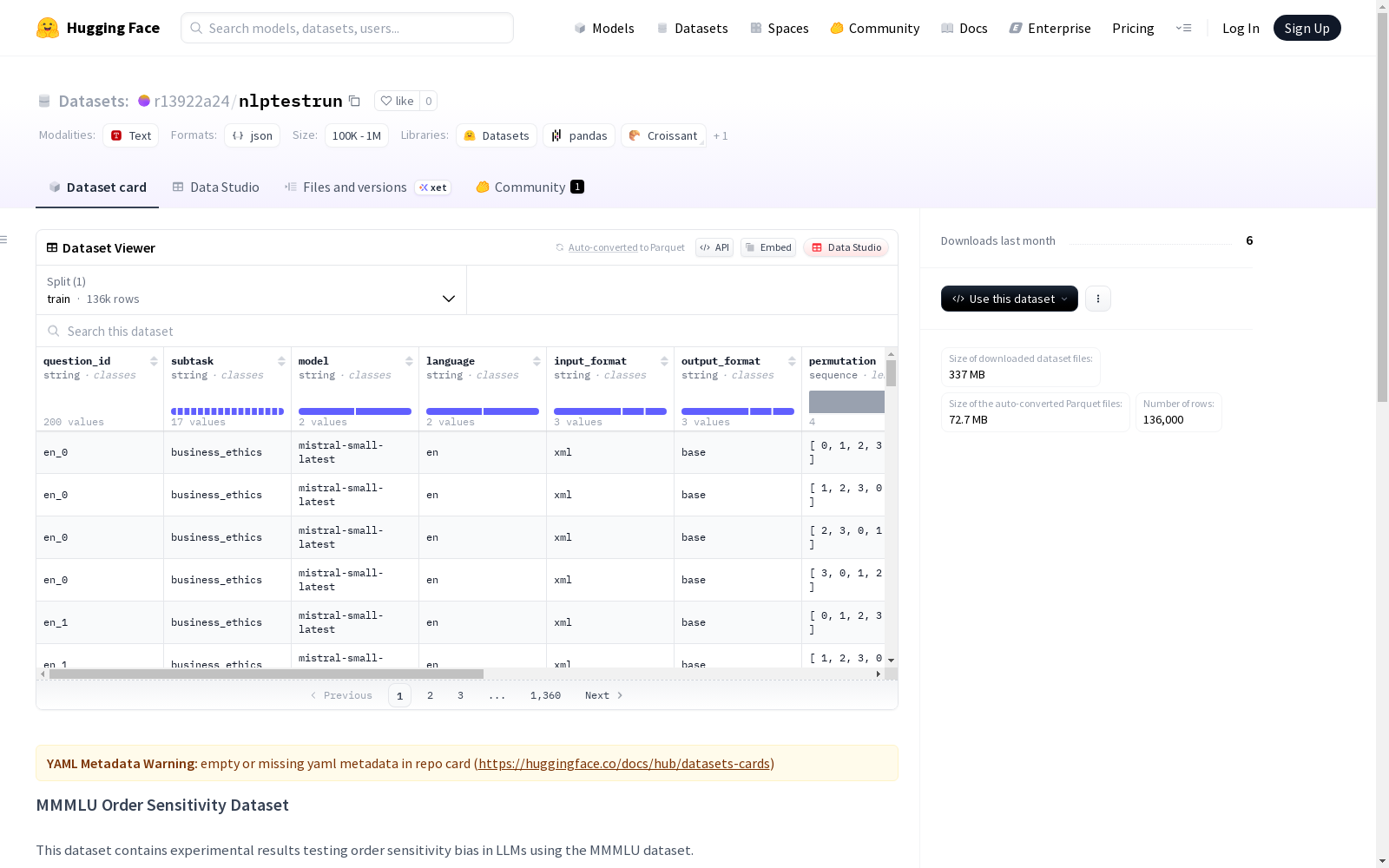Select the pandas library tag
Image resolution: width=1389 pixels, height=868 pixels.
[x=579, y=135]
